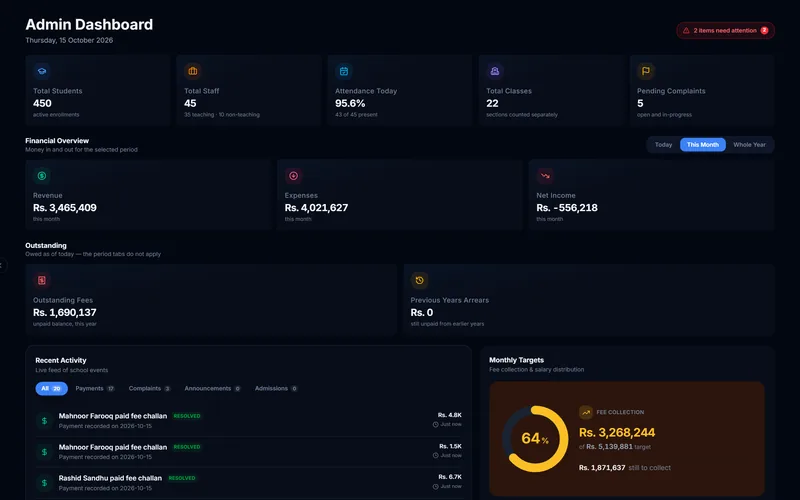Open the Total Staff card

pyautogui.click(x=248, y=90)
